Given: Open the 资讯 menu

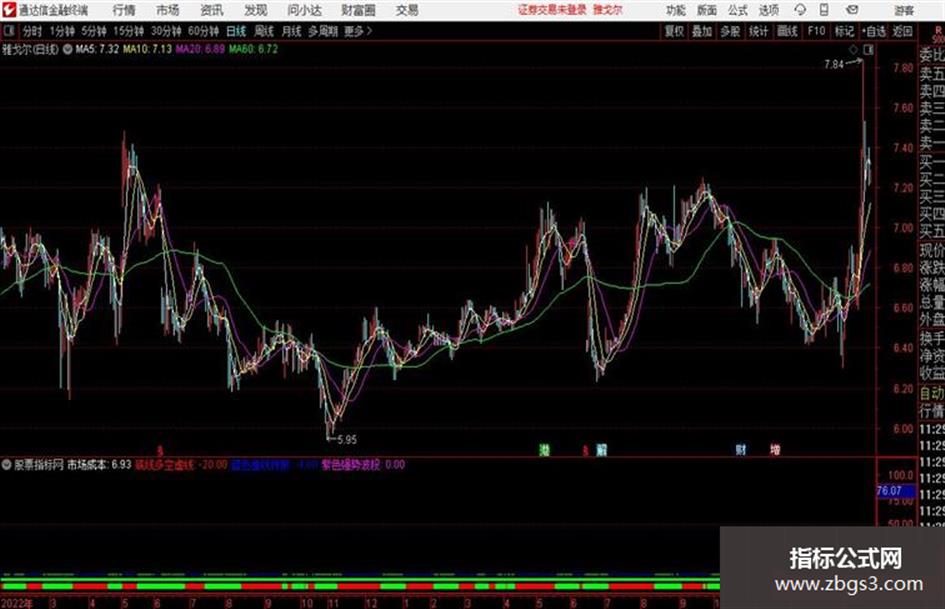Looking at the screenshot, I should [212, 10].
